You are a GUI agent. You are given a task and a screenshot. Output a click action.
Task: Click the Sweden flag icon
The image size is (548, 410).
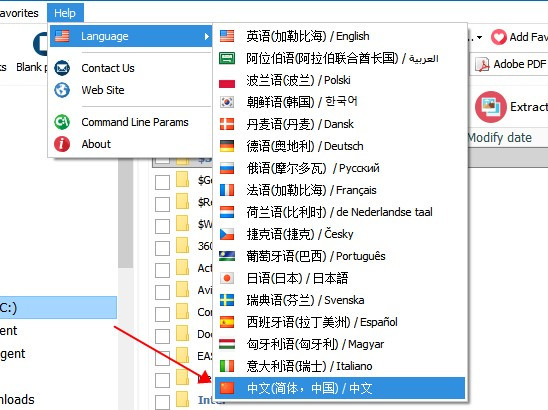pos(227,300)
